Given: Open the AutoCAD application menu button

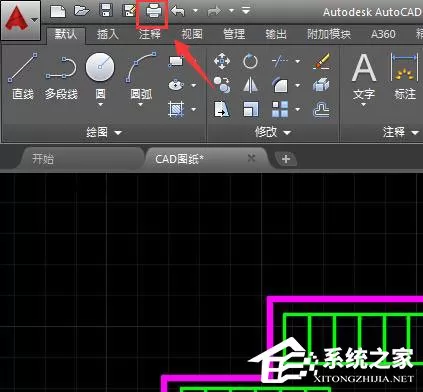Looking at the screenshot, I should 21,20.
